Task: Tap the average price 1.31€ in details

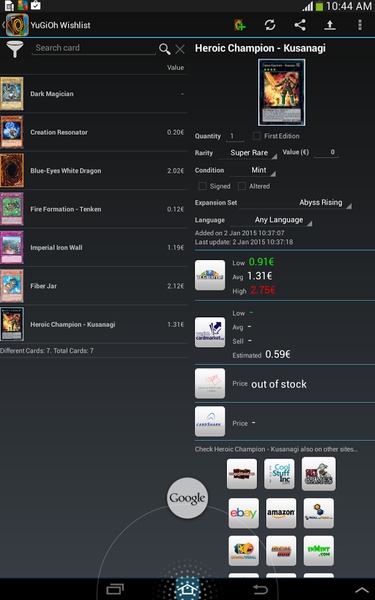Action: [x=259, y=276]
